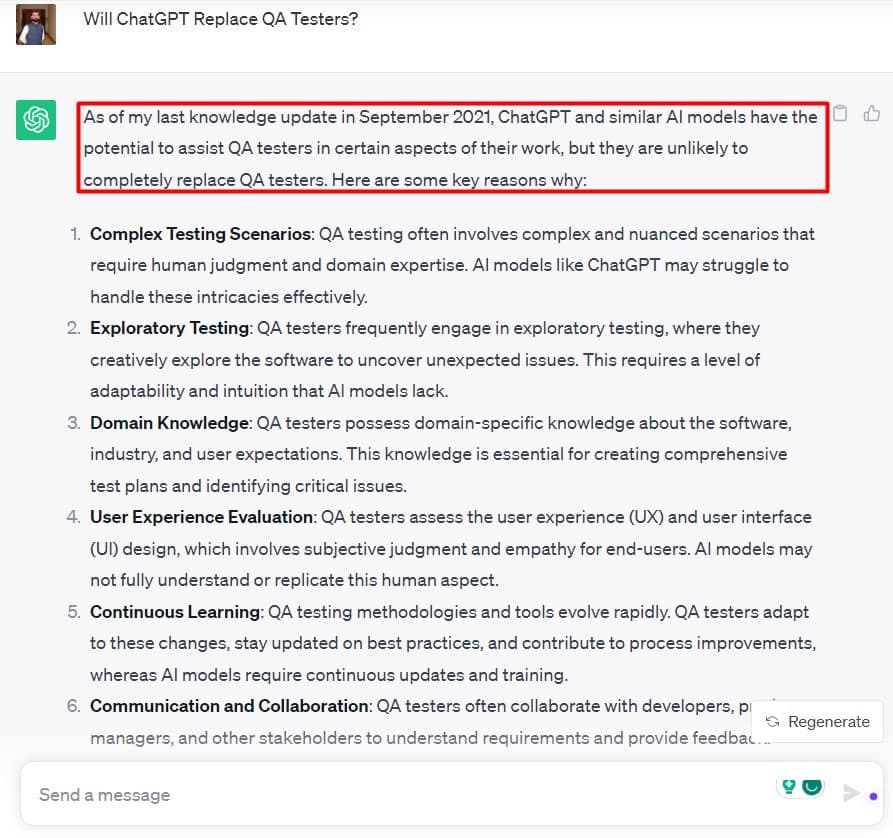
Task: Click the question 'Will ChatGPT Replace QA Testers?'
Action: (x=220, y=19)
